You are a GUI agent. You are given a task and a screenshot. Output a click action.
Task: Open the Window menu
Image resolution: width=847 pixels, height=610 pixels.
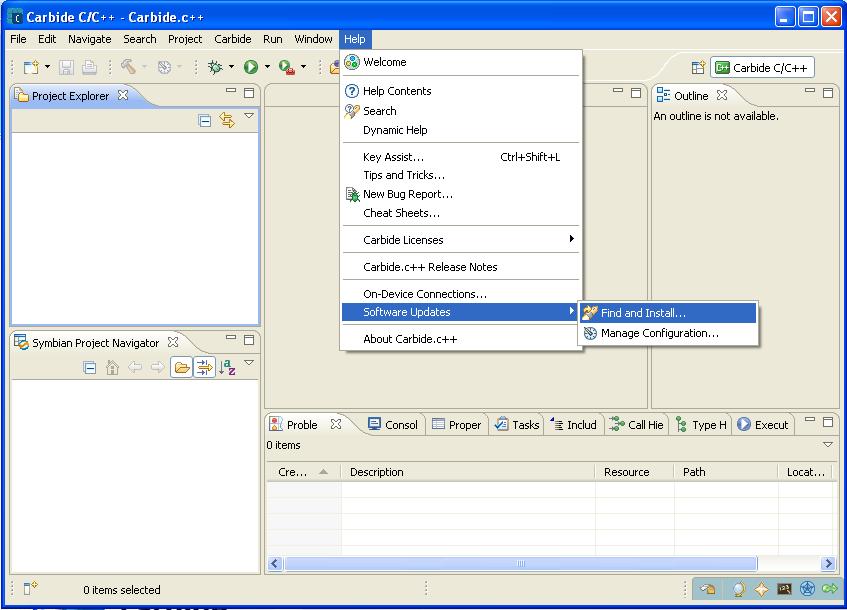pos(313,39)
